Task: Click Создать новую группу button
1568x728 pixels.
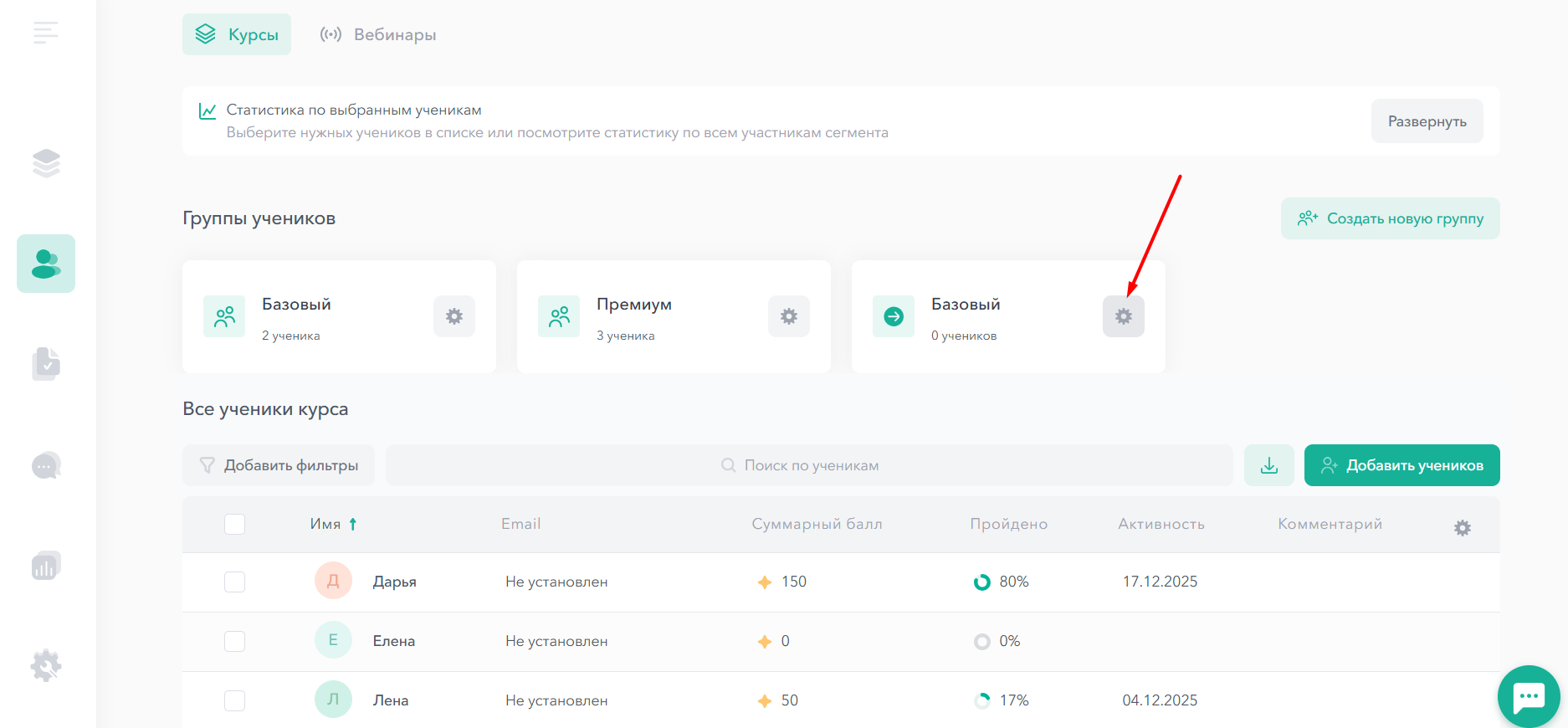Action: (x=1390, y=218)
